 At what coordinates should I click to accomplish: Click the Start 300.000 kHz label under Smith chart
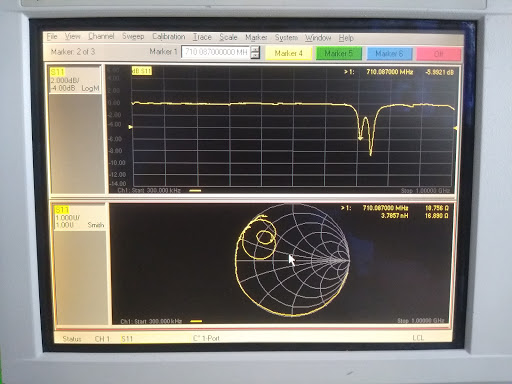tap(158, 321)
